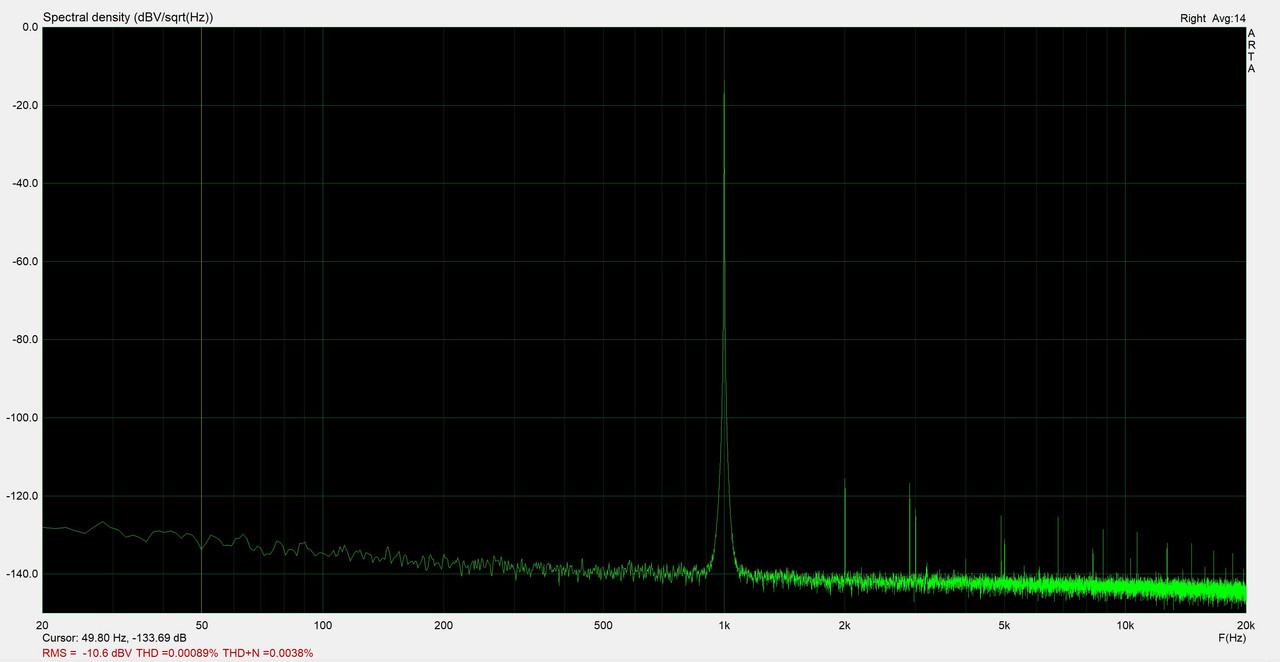1280x662 pixels.
Task: Click the '50' frequency axis label
Action: [x=202, y=626]
